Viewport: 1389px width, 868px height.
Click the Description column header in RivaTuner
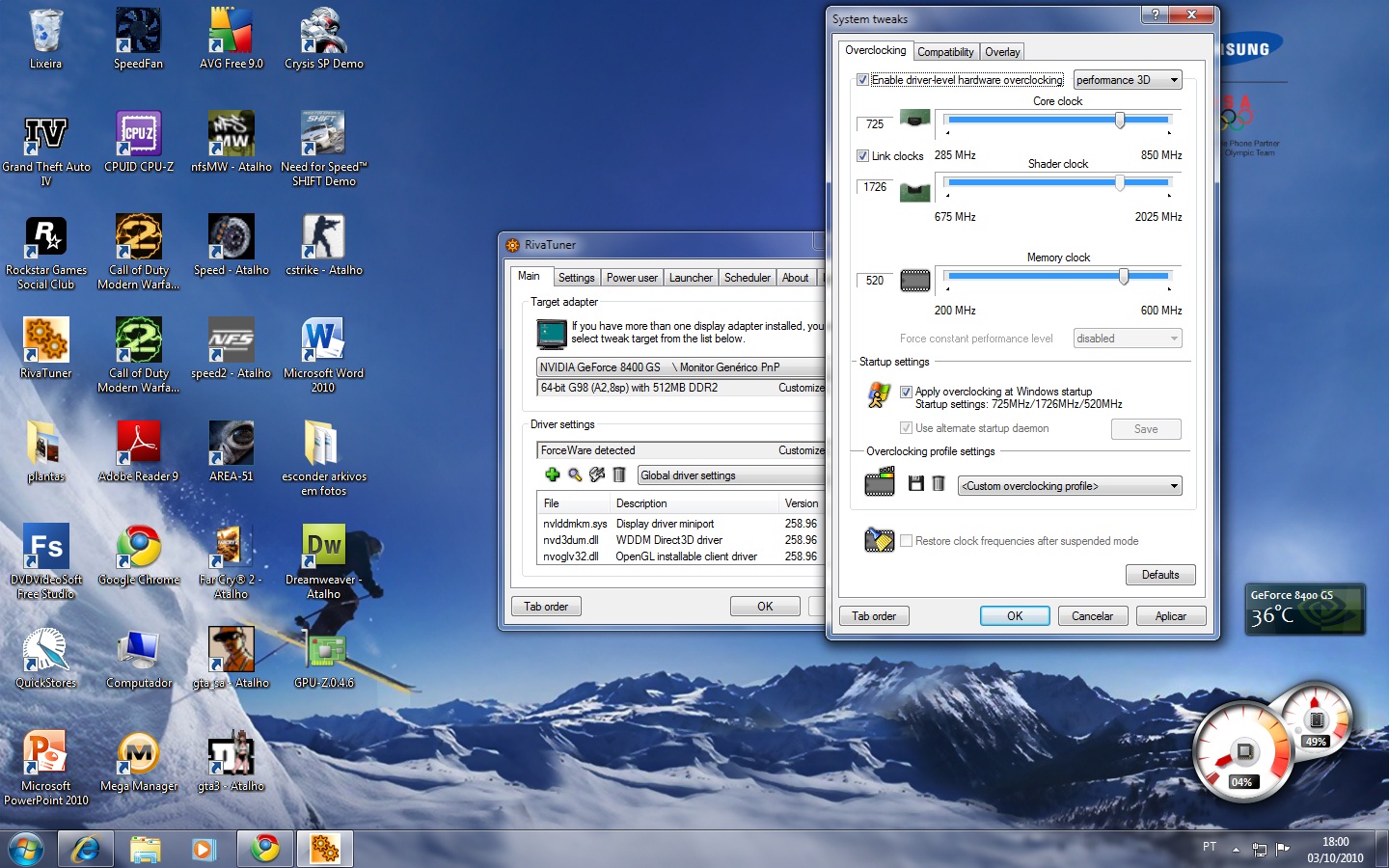(694, 503)
